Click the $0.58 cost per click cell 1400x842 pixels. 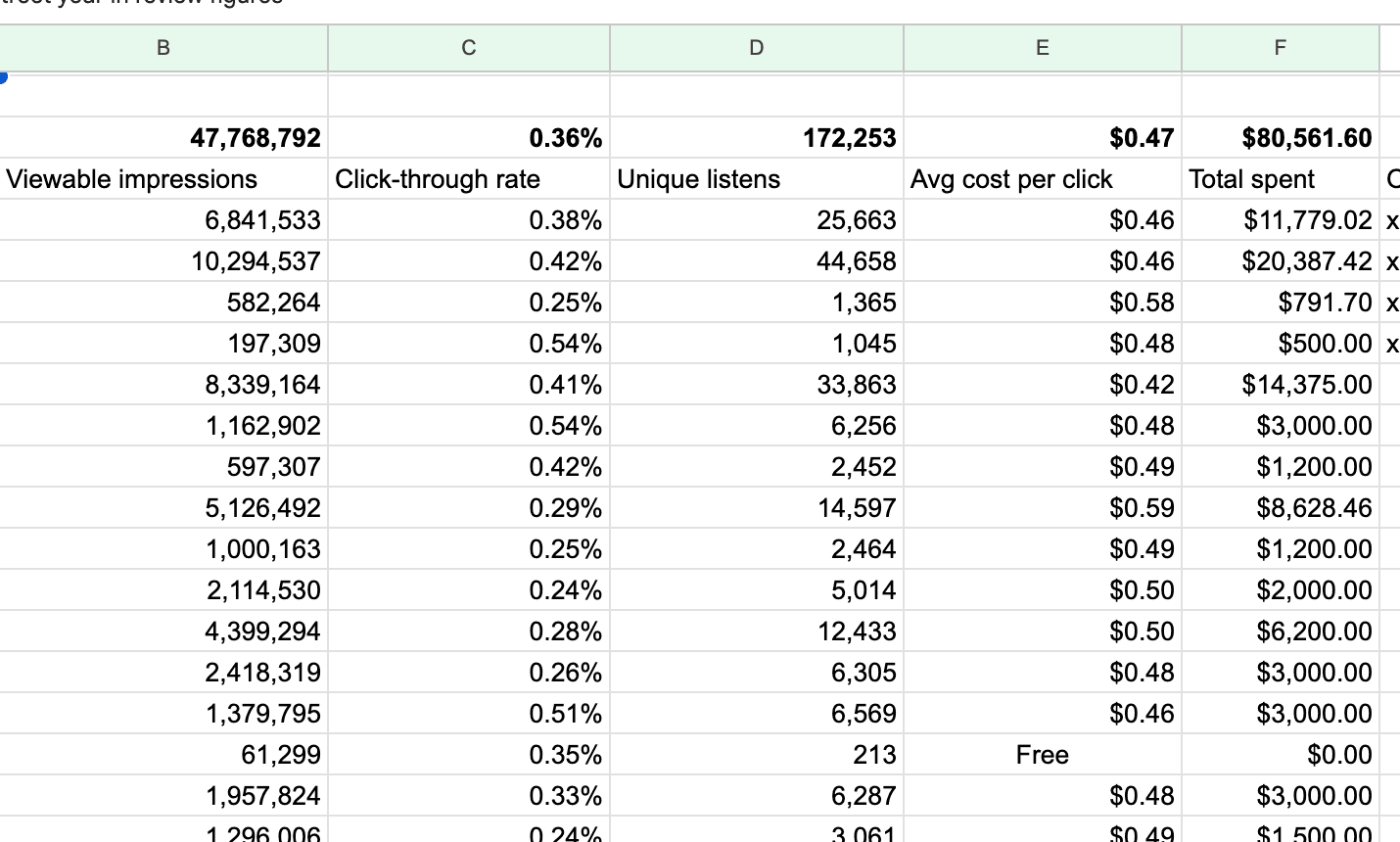(1042, 303)
